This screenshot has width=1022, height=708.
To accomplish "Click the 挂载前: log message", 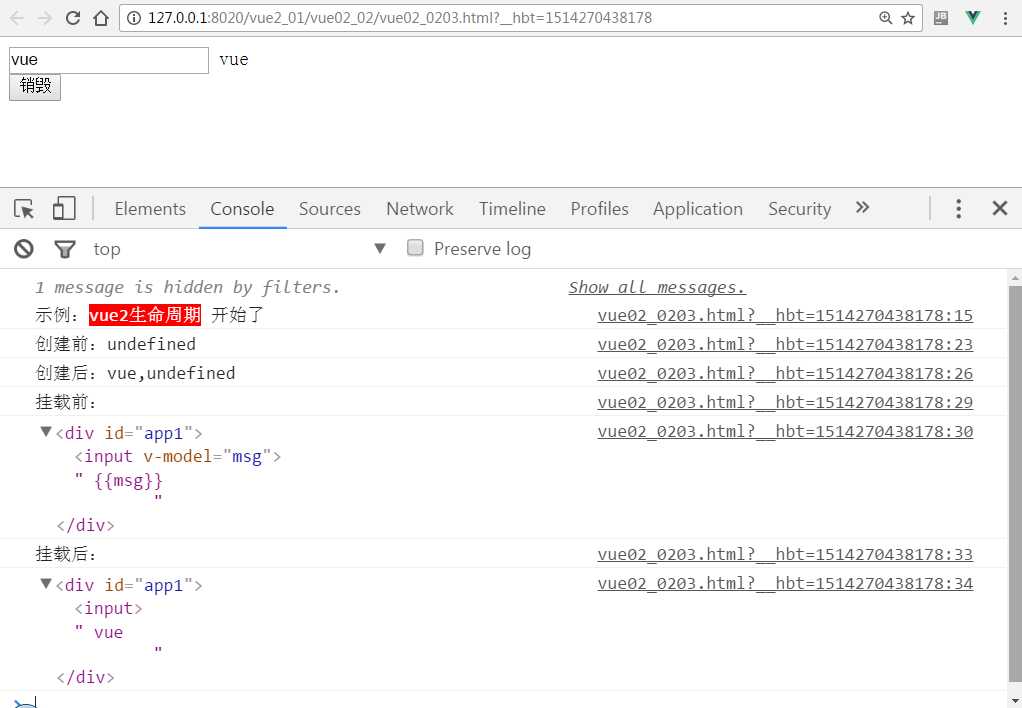I will pos(66,402).
